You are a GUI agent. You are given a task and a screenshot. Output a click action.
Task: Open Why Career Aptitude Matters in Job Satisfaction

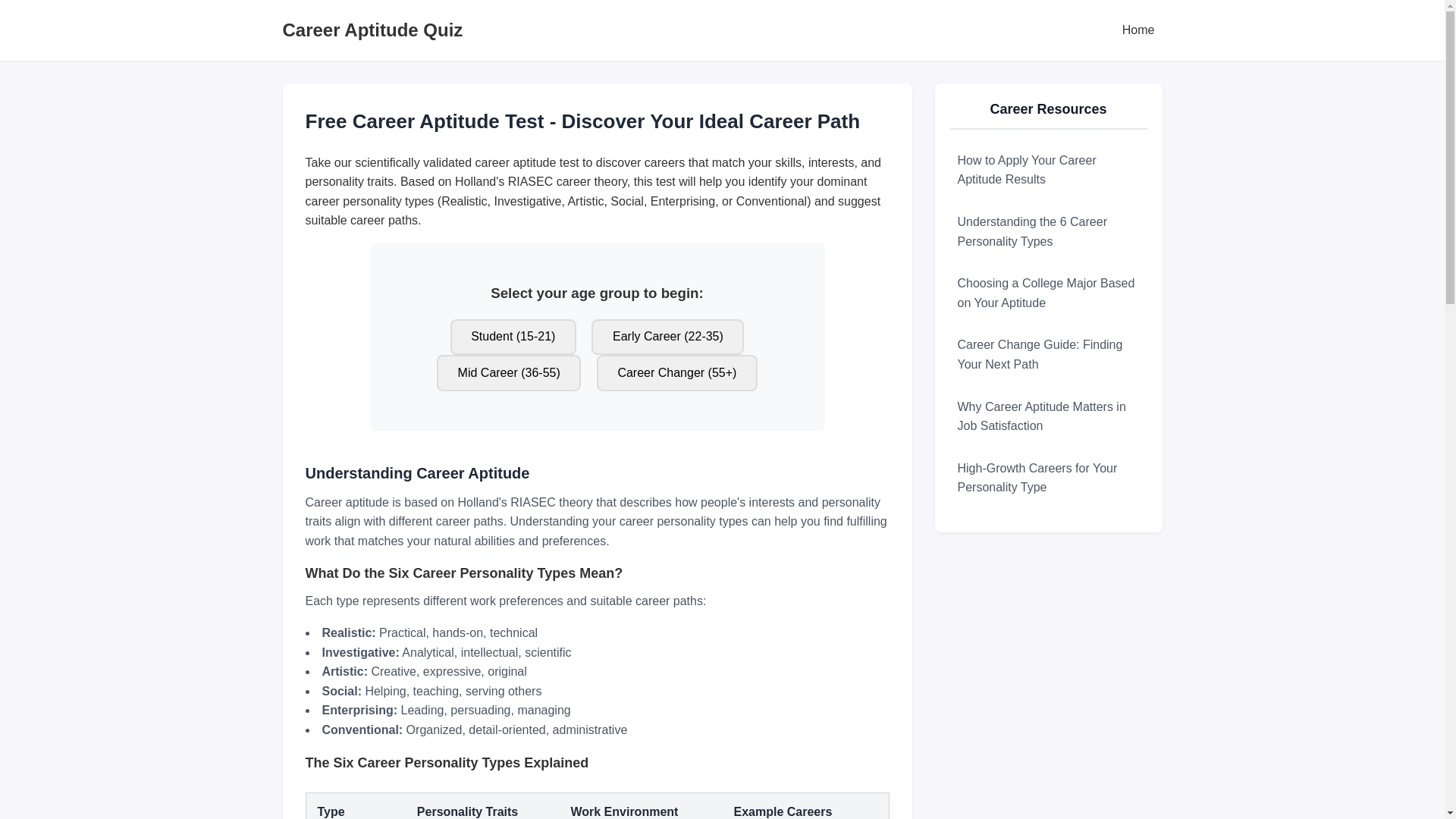pos(1048,416)
